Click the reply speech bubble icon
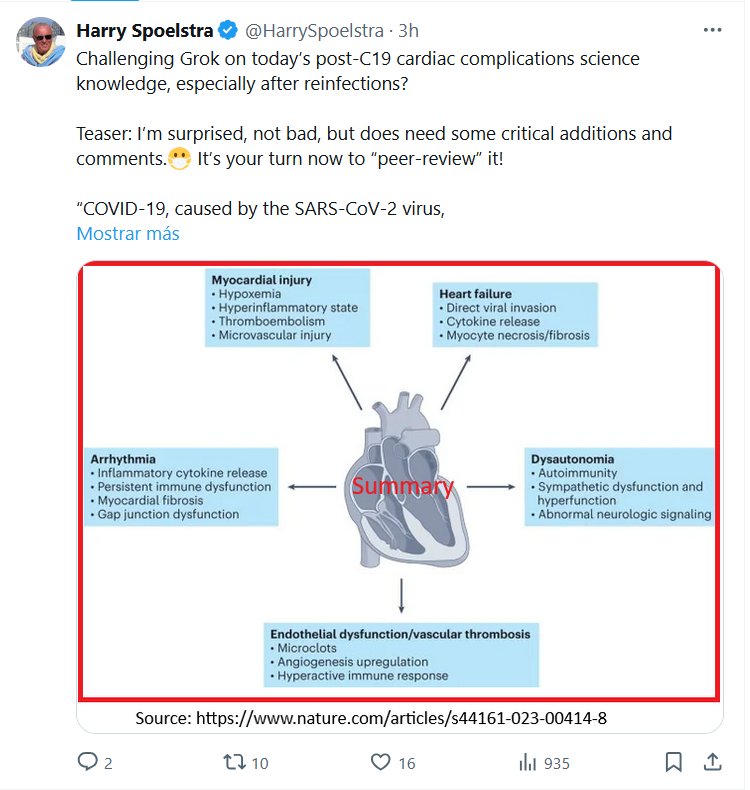The image size is (750, 790). (x=88, y=762)
